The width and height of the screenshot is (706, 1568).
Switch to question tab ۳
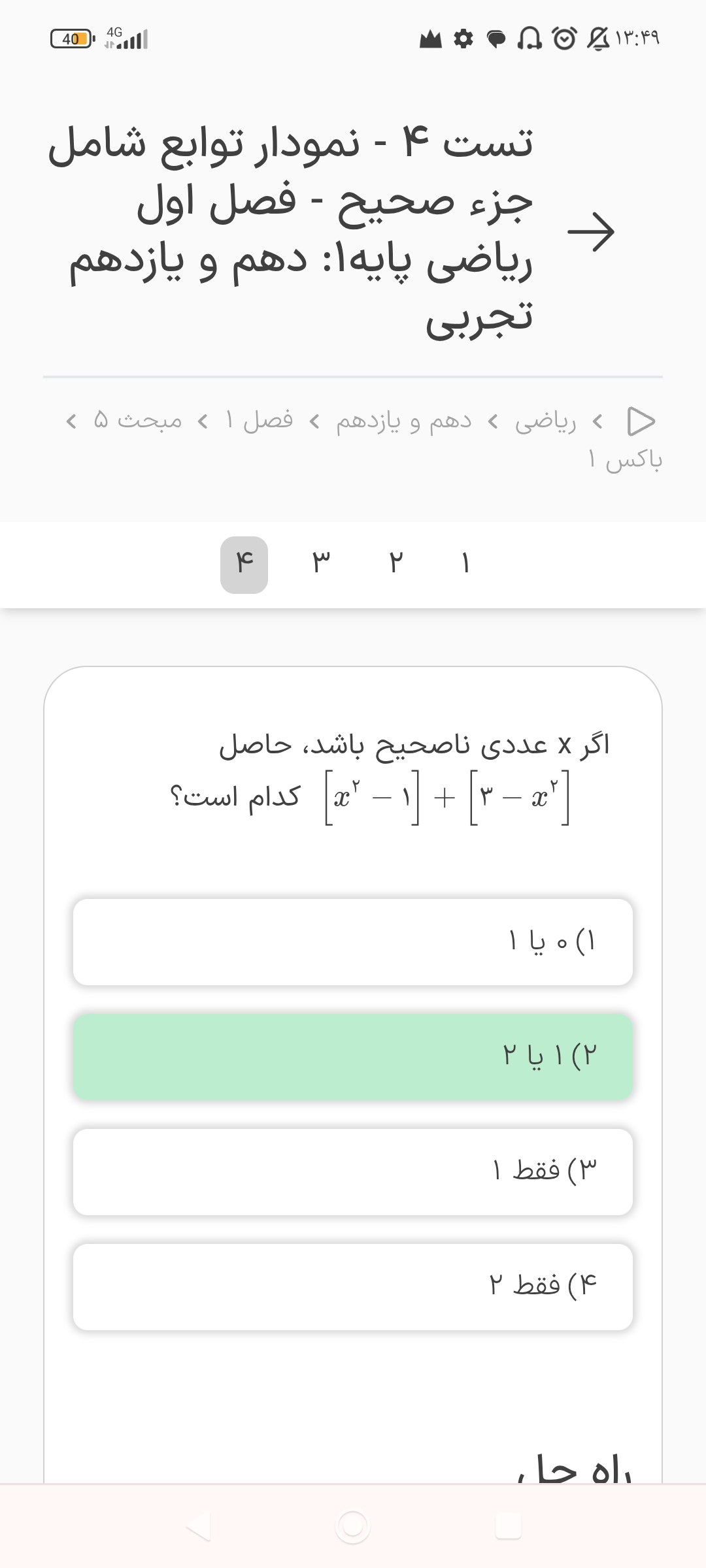pos(320,563)
